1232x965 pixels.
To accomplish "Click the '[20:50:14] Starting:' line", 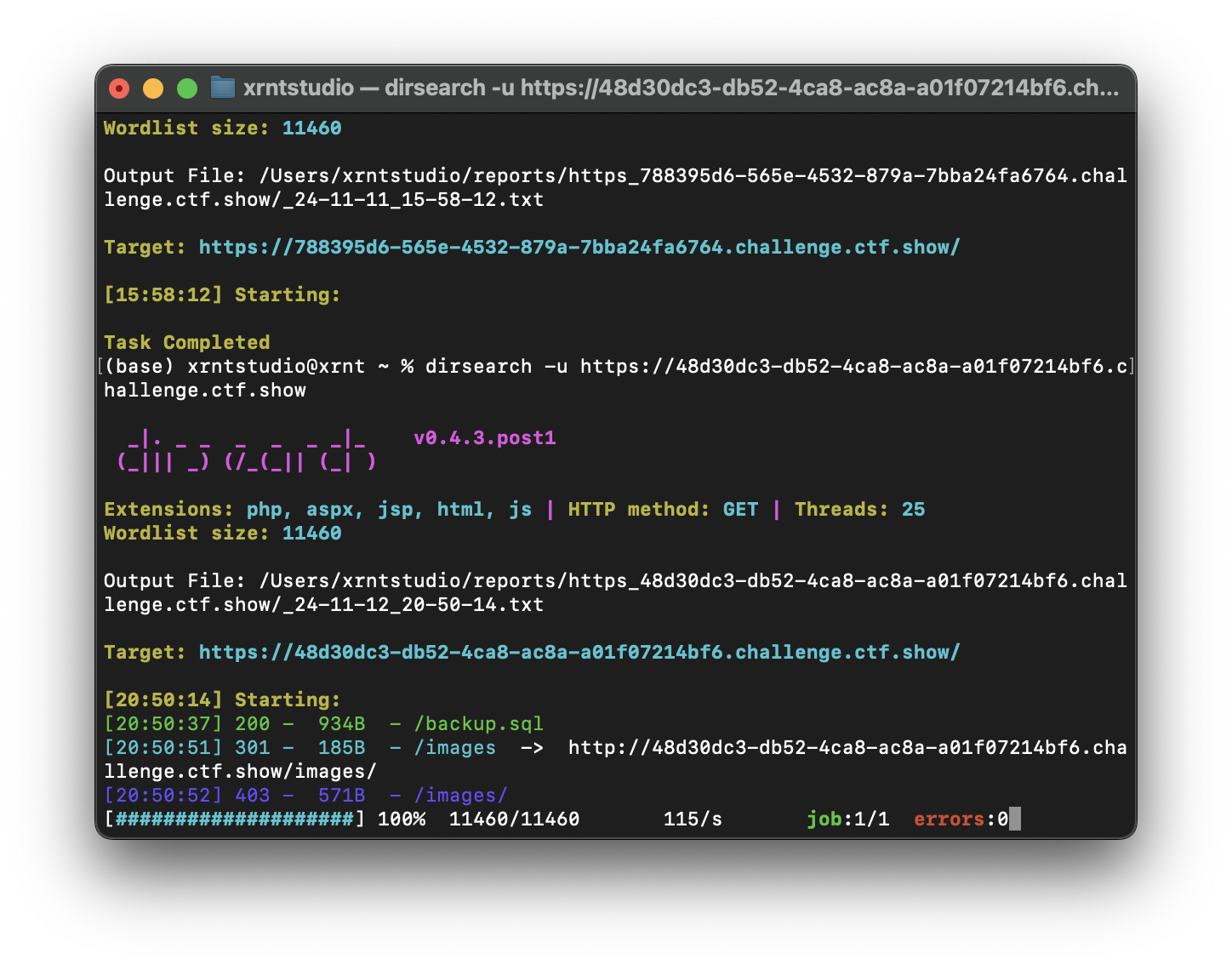I will click(x=222, y=700).
